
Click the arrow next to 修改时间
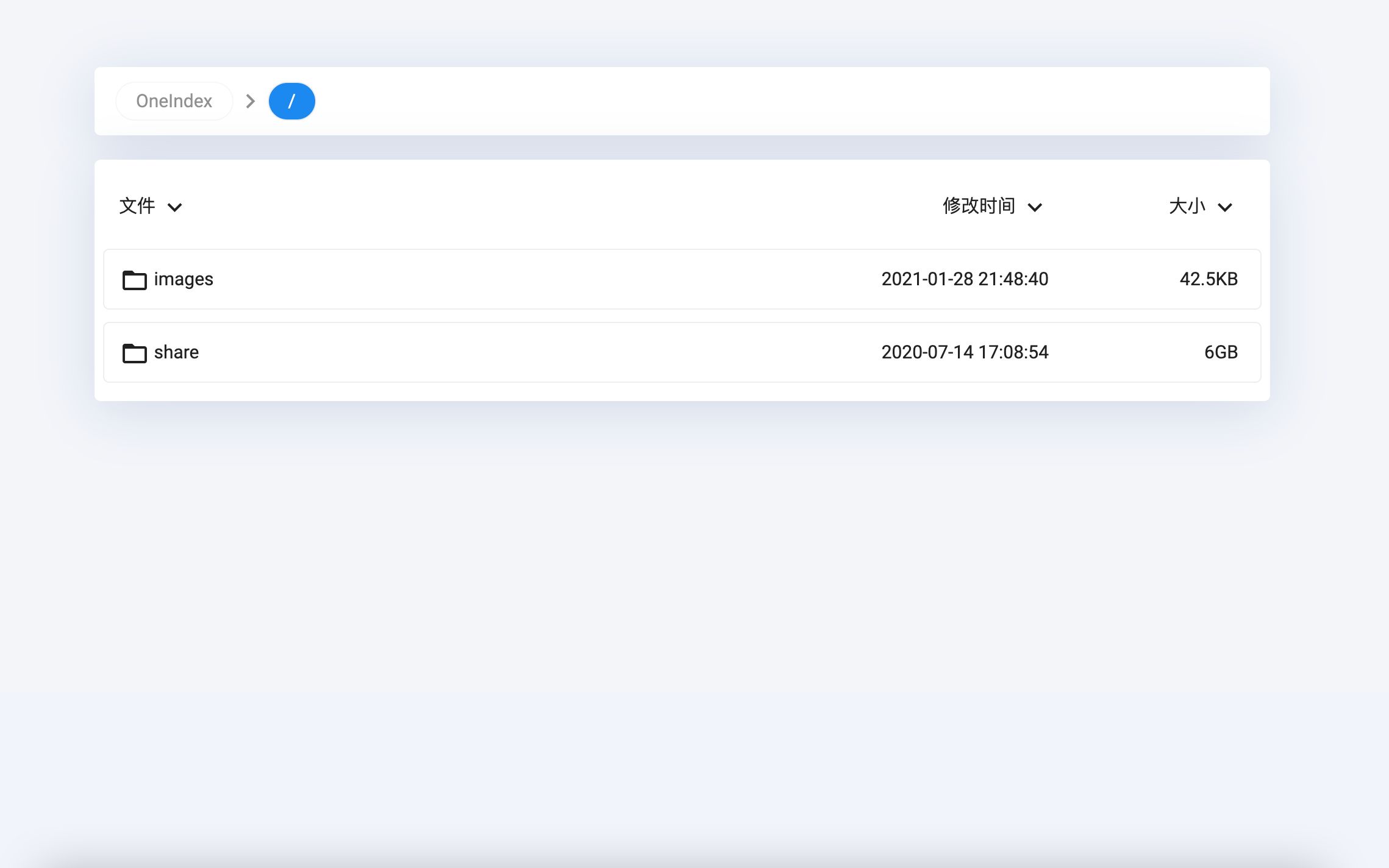pyautogui.click(x=1035, y=207)
